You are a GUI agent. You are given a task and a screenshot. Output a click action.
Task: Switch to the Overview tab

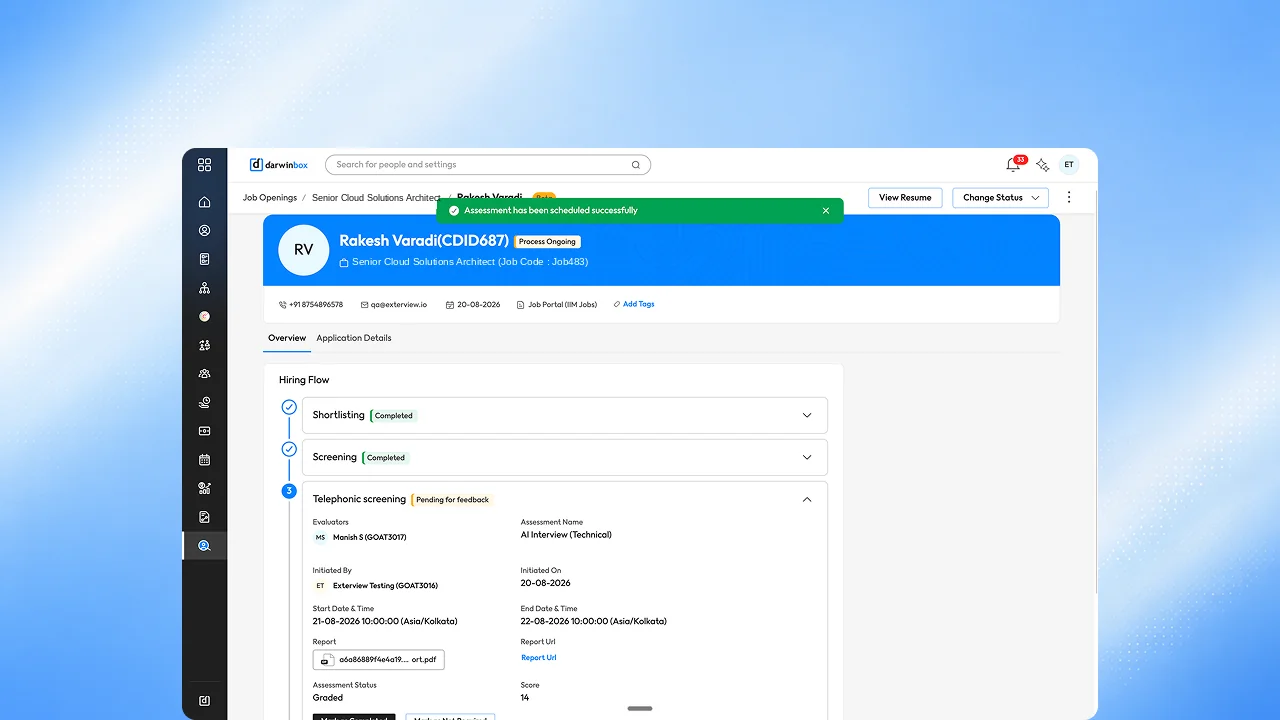click(x=287, y=338)
